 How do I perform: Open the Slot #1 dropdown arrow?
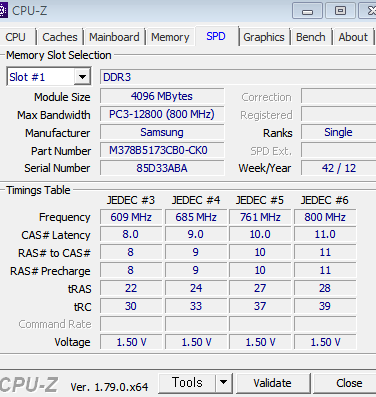(x=82, y=77)
